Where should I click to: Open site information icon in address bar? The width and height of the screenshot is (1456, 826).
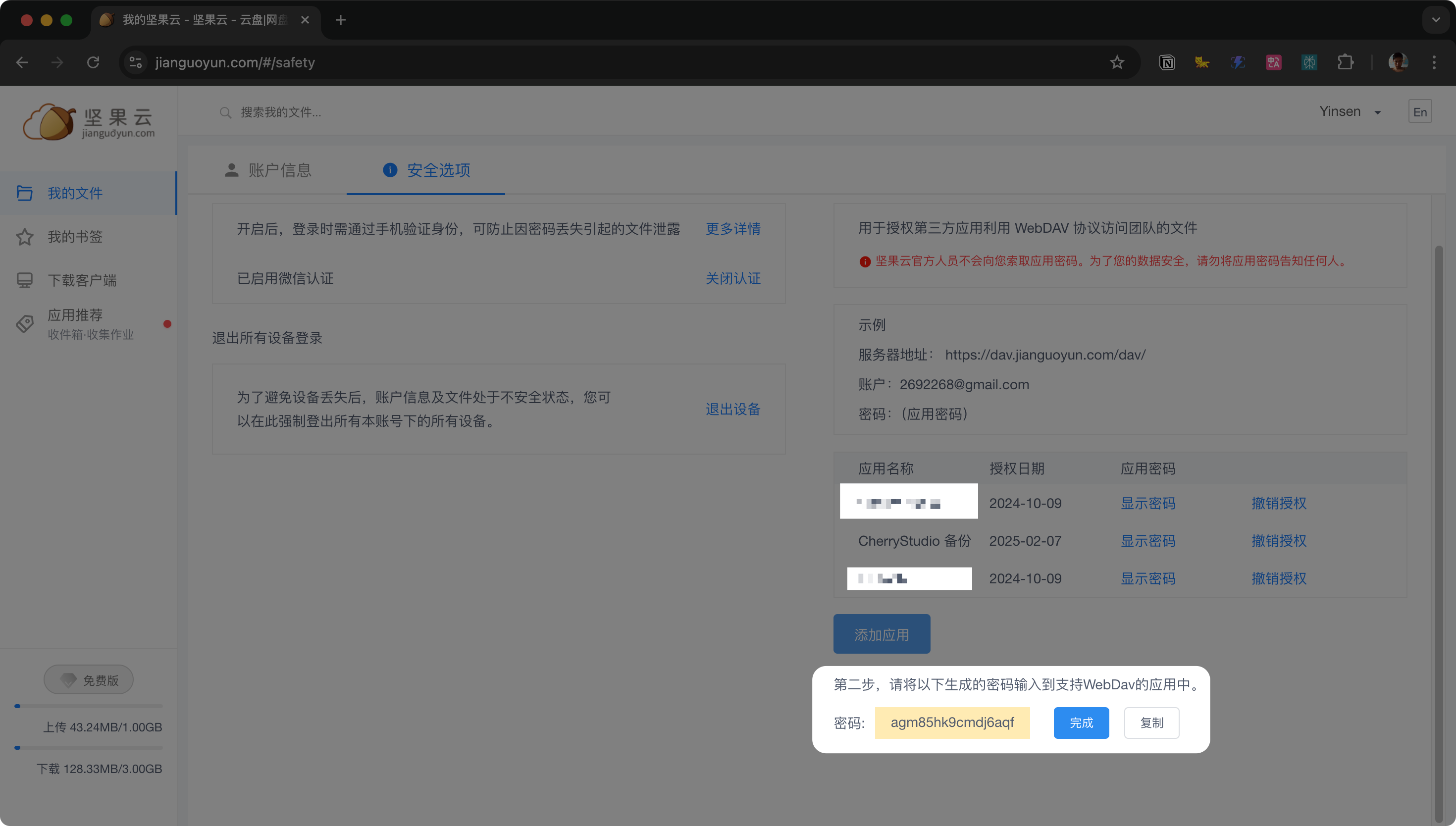(136, 62)
